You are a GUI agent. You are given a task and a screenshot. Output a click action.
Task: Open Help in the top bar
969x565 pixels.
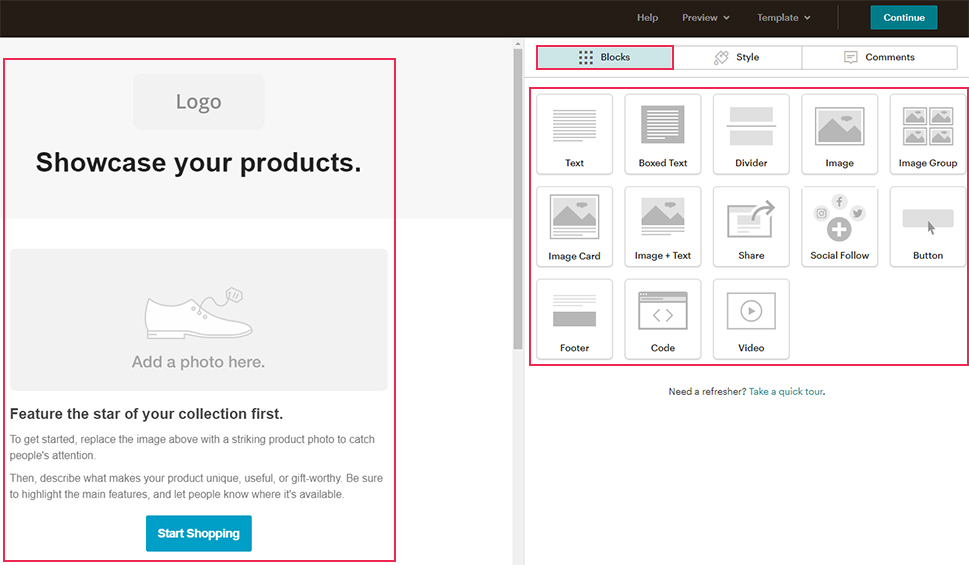click(x=647, y=18)
